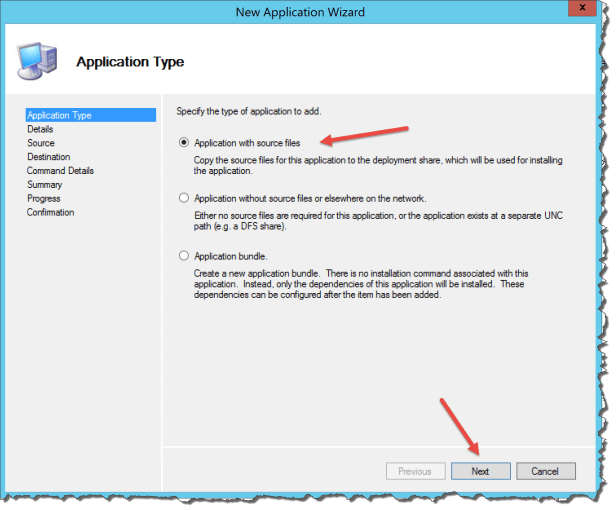The image size is (616, 511).
Task: Switch to the Destination step
Action: pos(48,157)
